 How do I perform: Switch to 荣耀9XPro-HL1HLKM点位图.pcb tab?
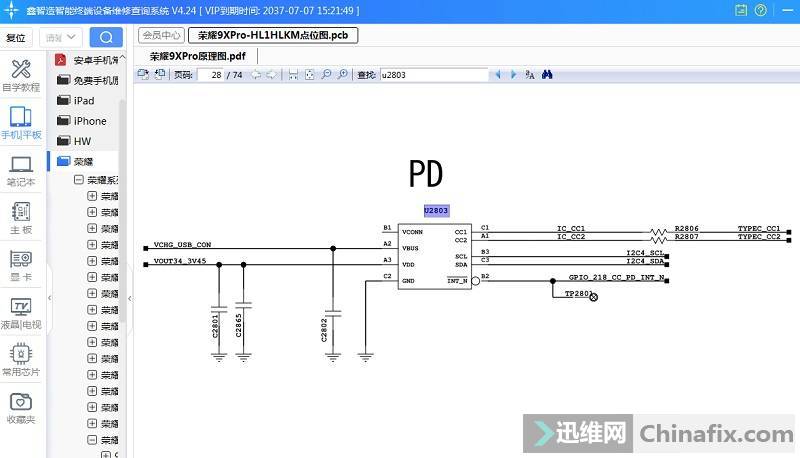coord(273,35)
